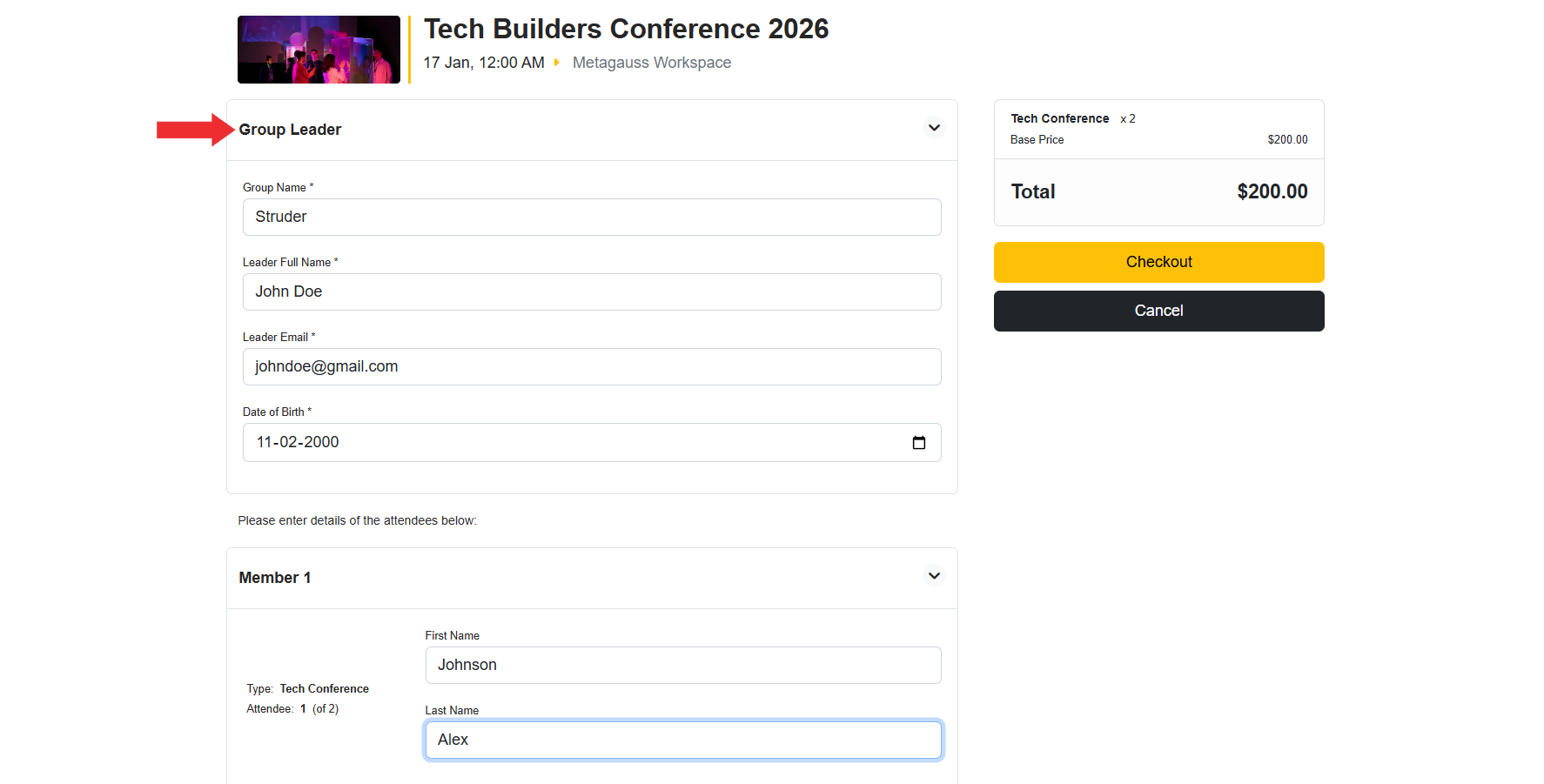Edit the Leader Email field
The width and height of the screenshot is (1544, 784).
pyautogui.click(x=592, y=366)
